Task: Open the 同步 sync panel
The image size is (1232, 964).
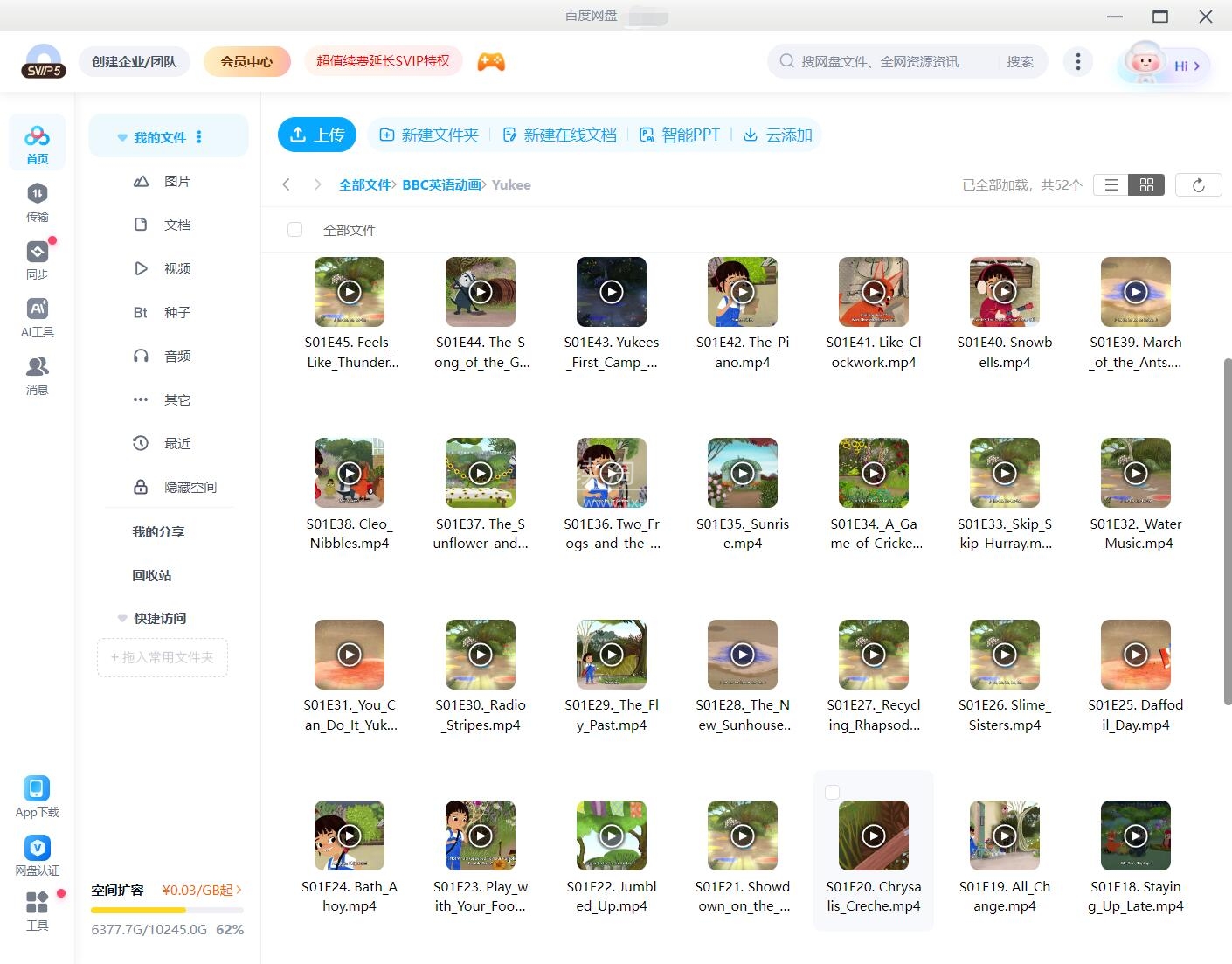Action: pyautogui.click(x=37, y=259)
